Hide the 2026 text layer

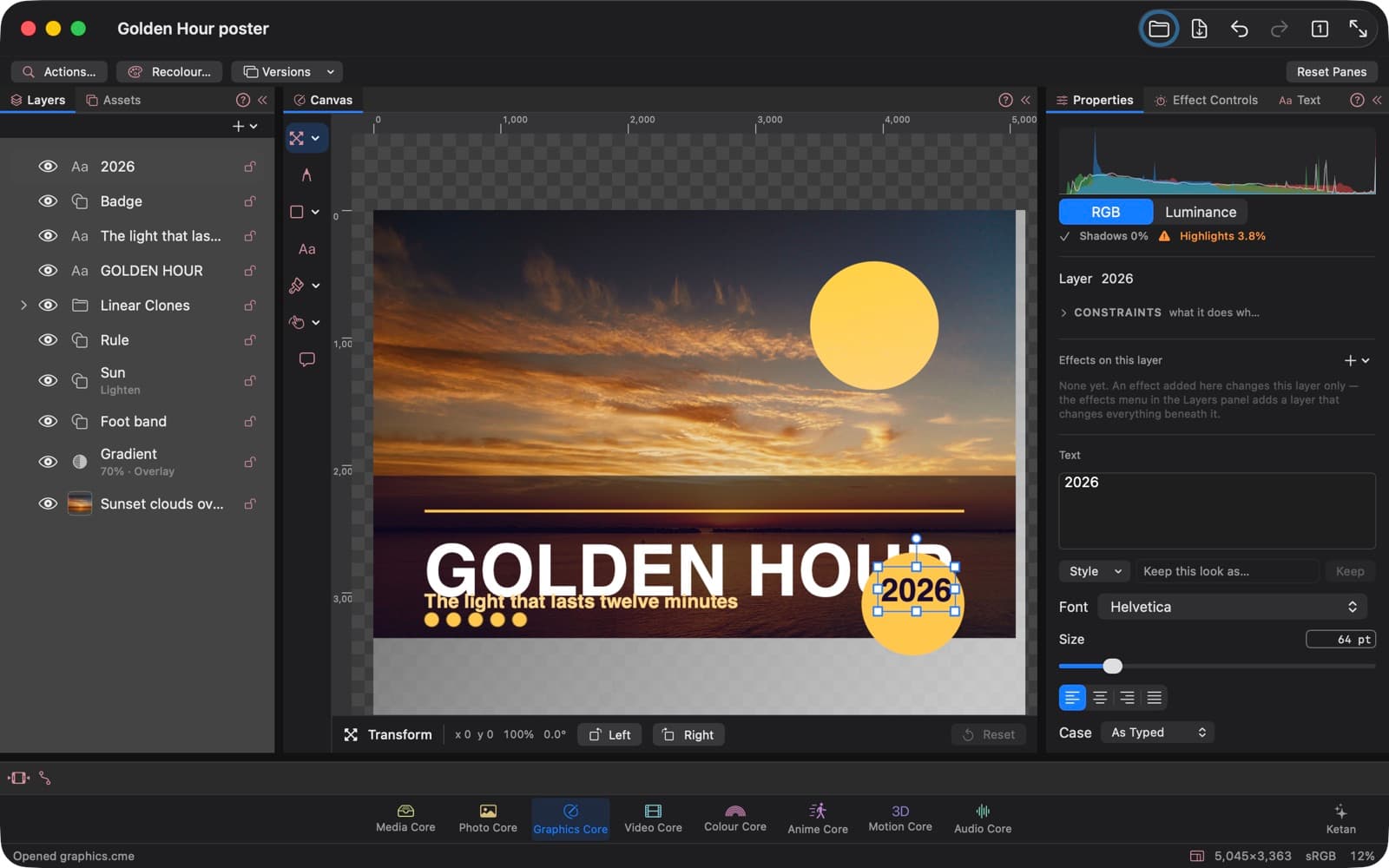click(48, 167)
